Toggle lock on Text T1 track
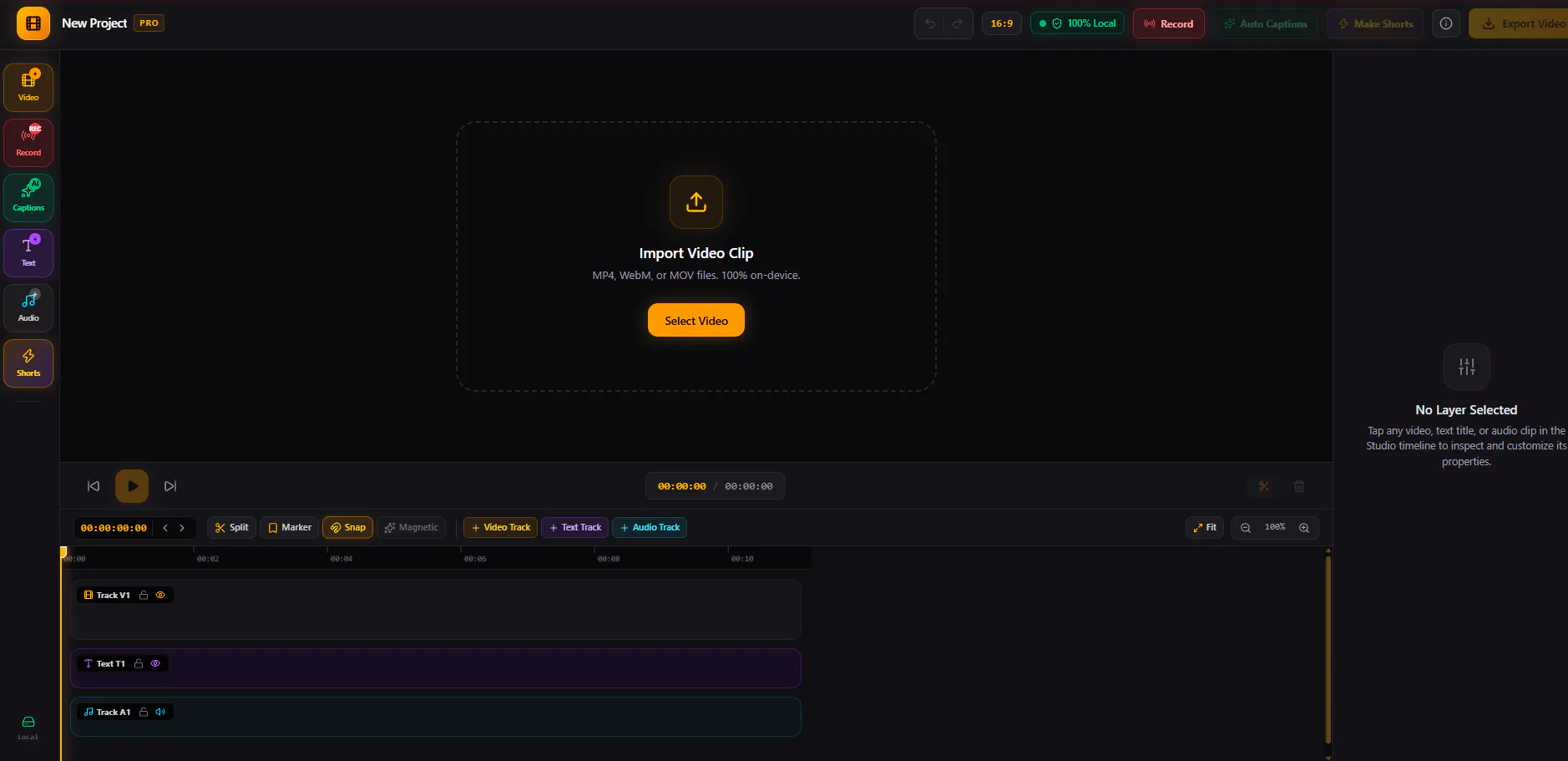 point(139,664)
